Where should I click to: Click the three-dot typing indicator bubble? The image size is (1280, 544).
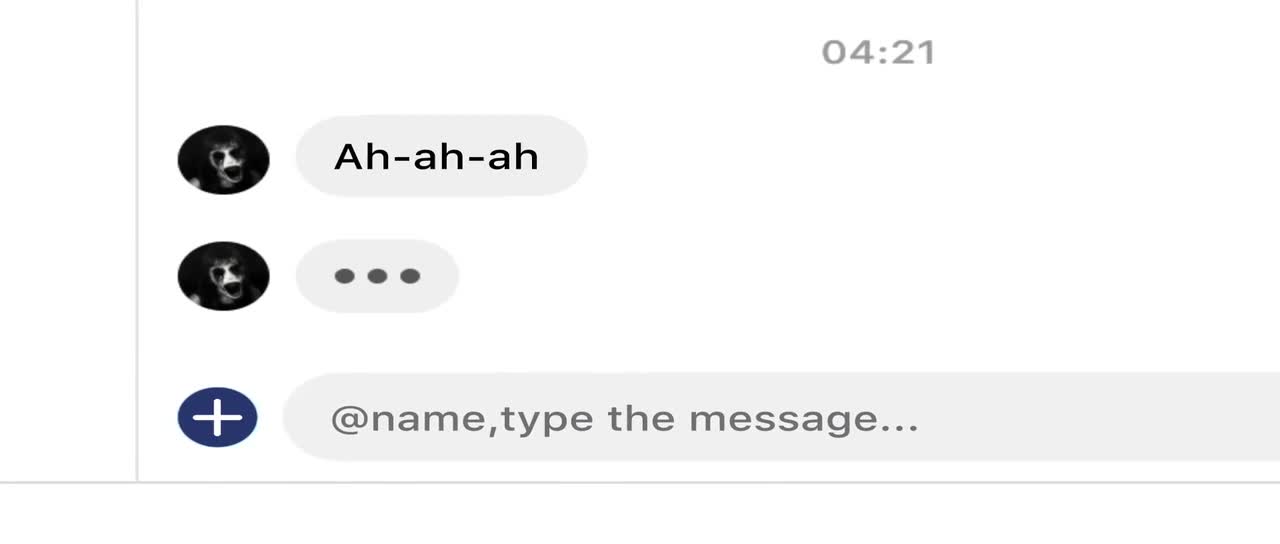[x=377, y=276]
